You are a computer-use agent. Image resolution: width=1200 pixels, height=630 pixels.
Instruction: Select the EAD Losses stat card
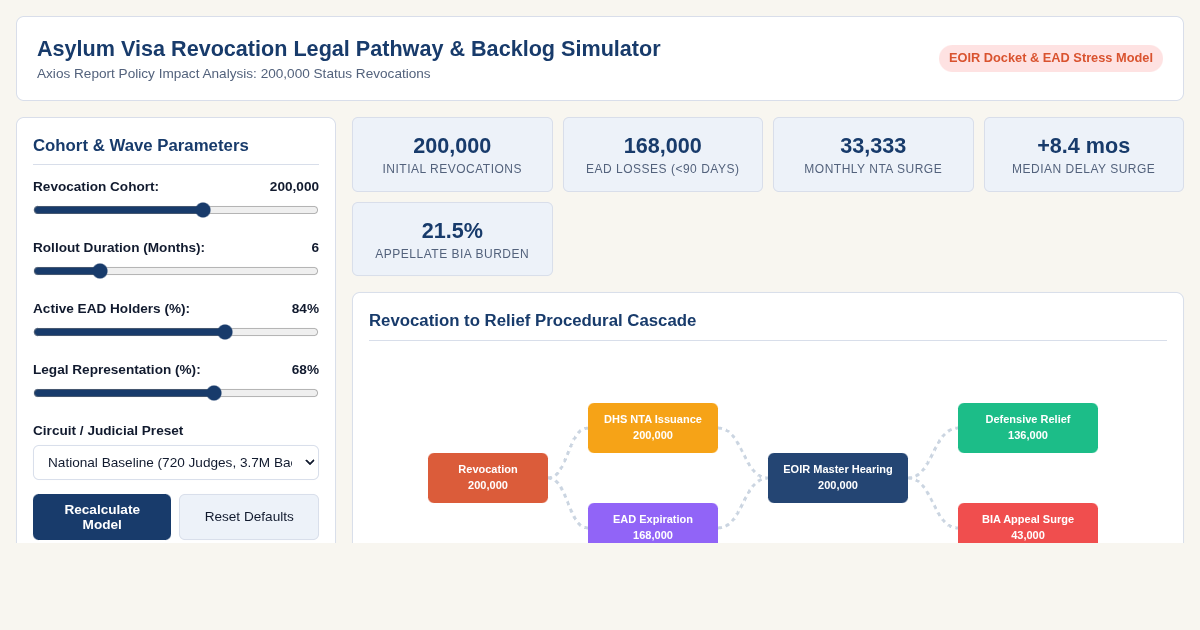click(x=663, y=155)
